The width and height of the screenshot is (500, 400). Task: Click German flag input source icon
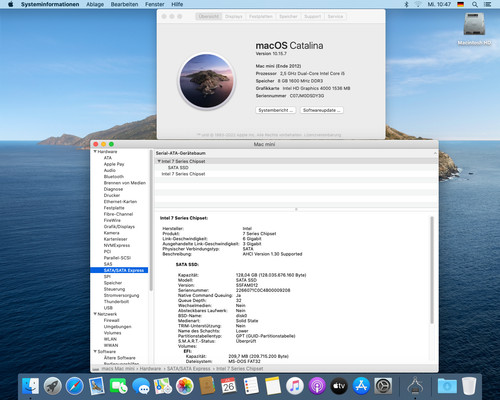(x=461, y=4)
